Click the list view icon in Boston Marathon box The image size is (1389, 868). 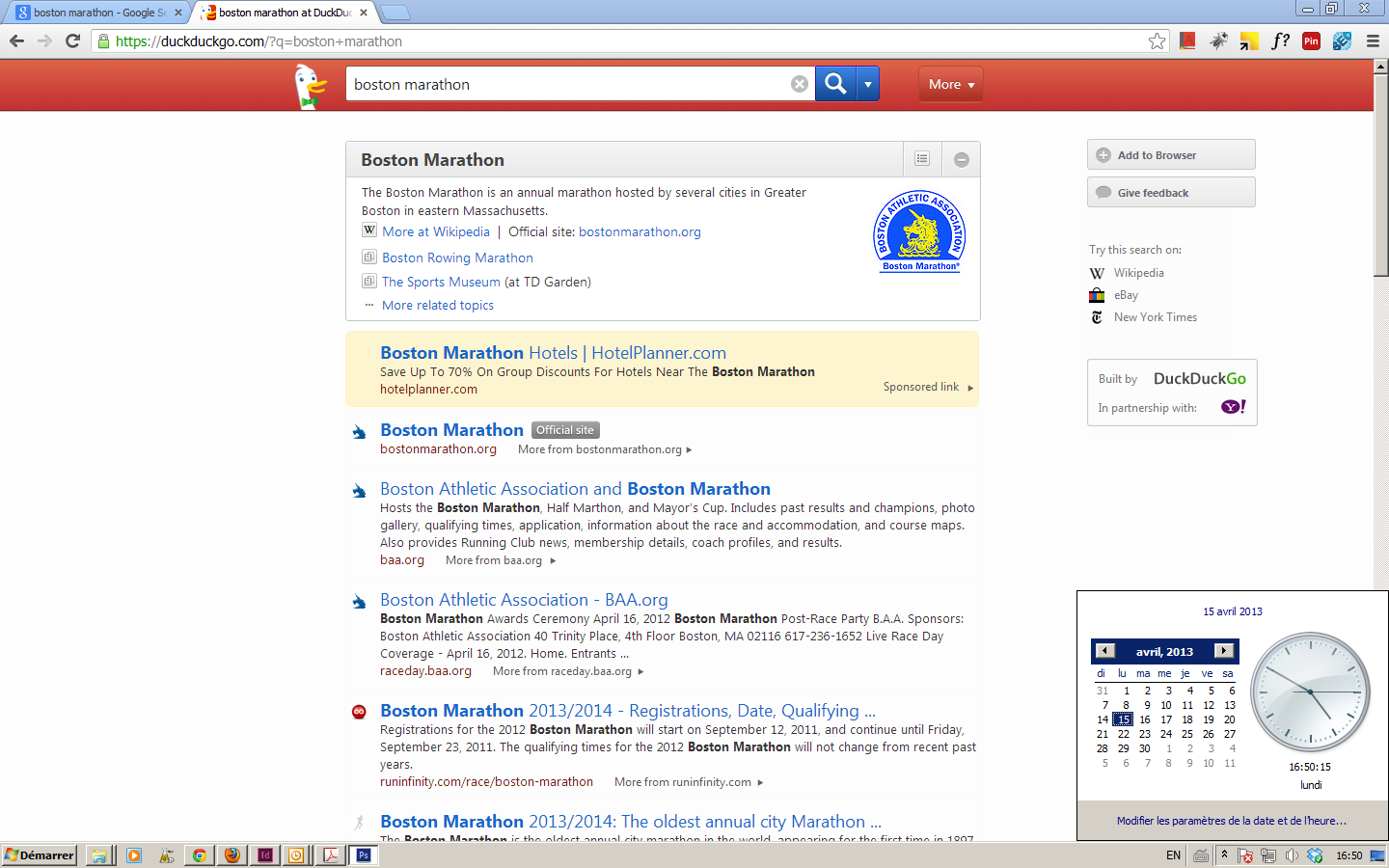(922, 159)
